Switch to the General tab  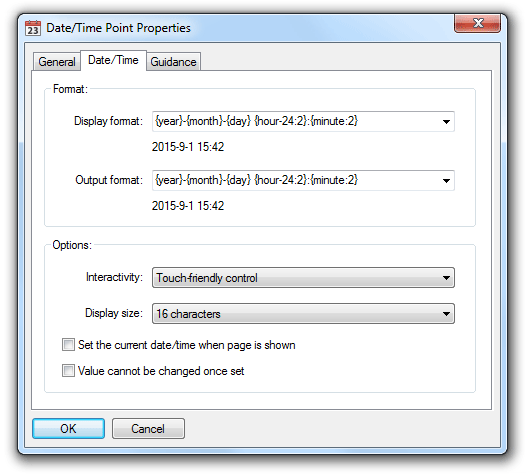tap(57, 62)
